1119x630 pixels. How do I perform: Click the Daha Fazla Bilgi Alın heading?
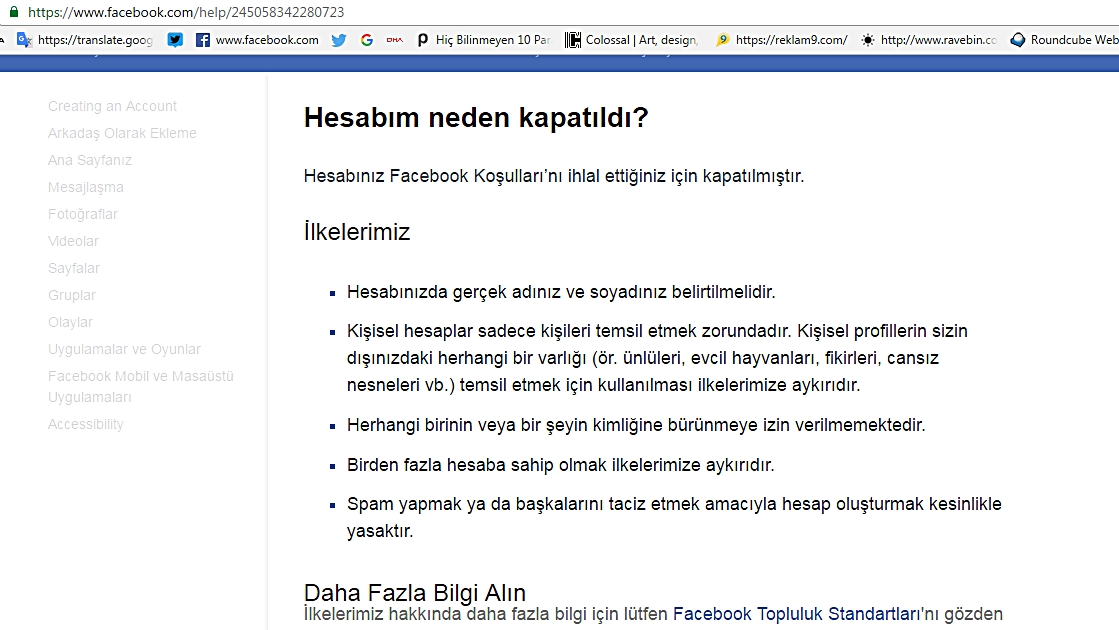(x=415, y=593)
